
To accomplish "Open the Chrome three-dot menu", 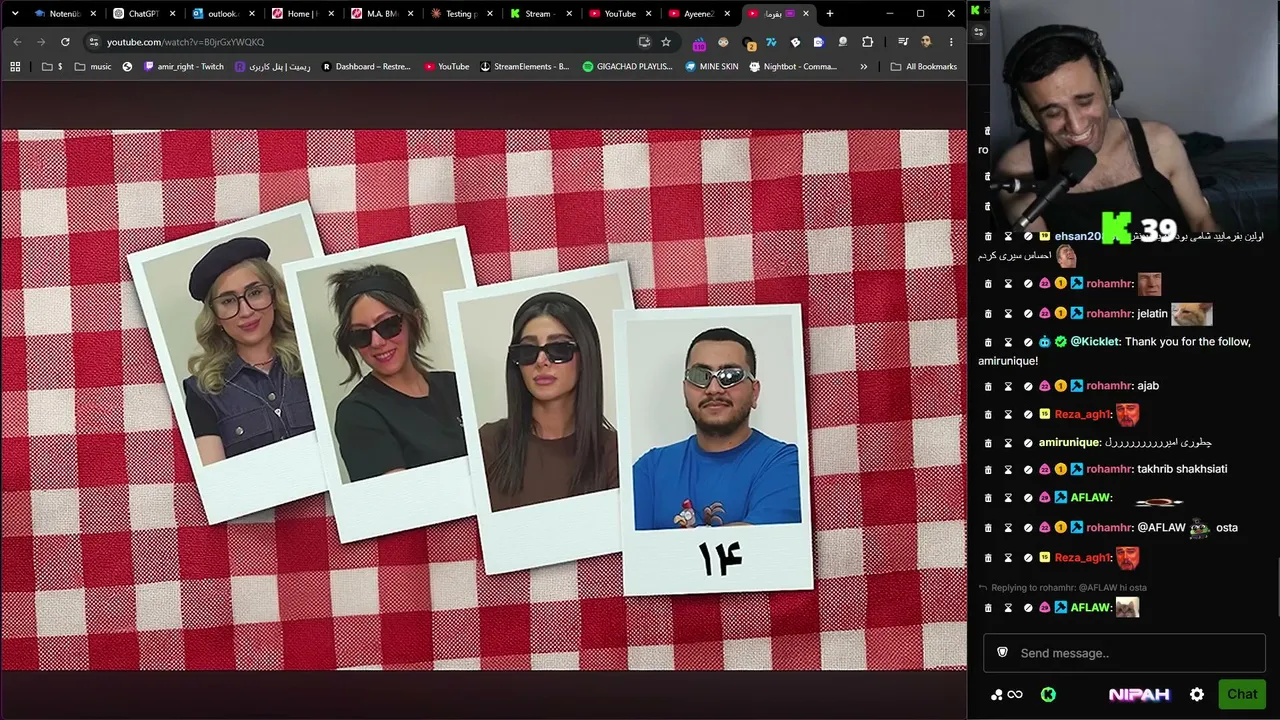I will pyautogui.click(x=951, y=42).
